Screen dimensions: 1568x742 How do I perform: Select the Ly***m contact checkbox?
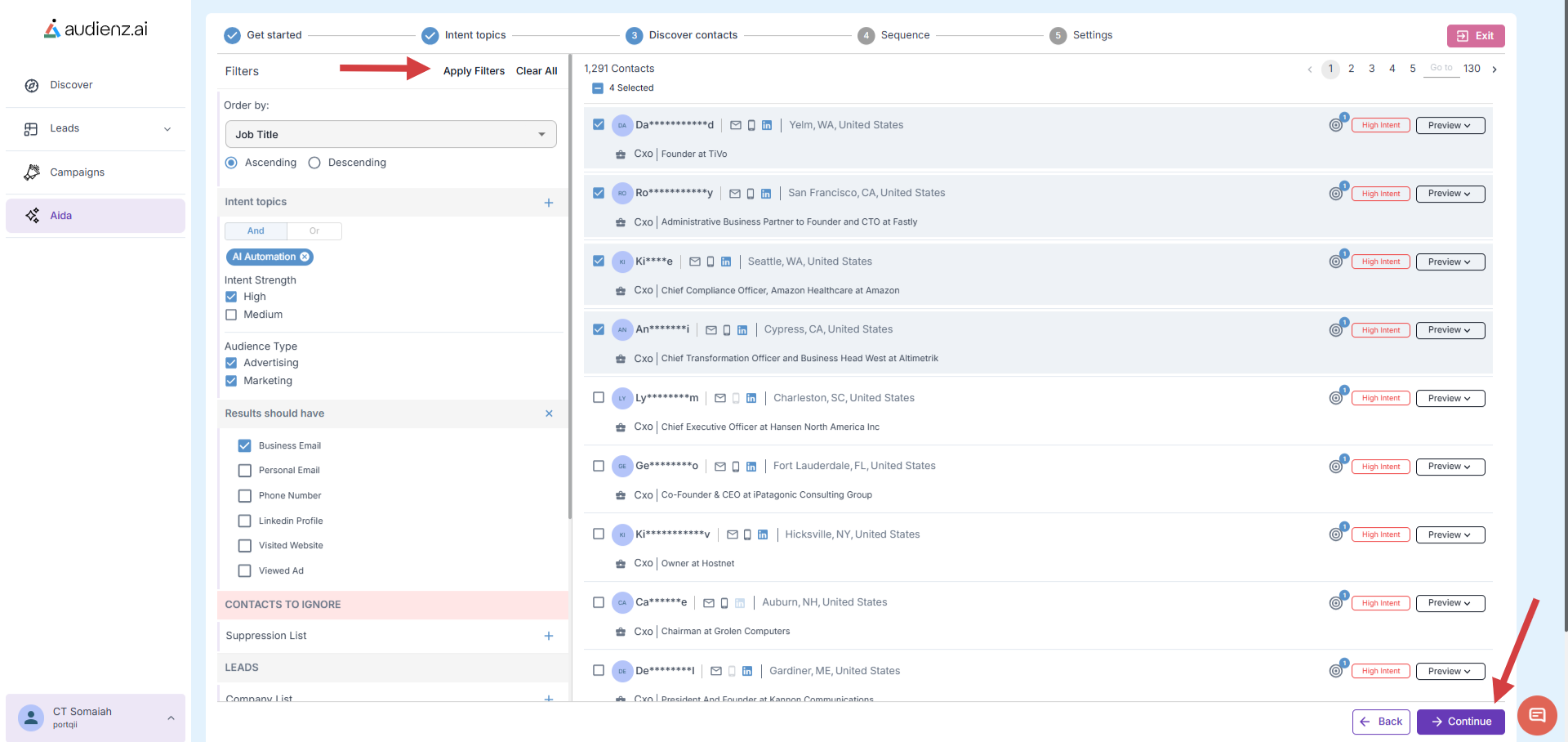point(599,397)
